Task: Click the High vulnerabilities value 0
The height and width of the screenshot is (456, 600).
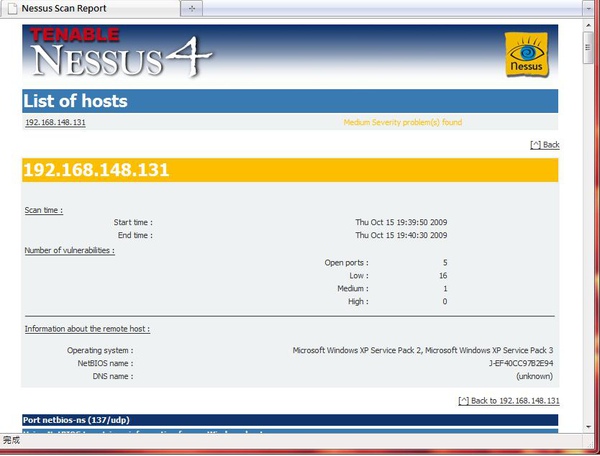Action: coord(445,301)
